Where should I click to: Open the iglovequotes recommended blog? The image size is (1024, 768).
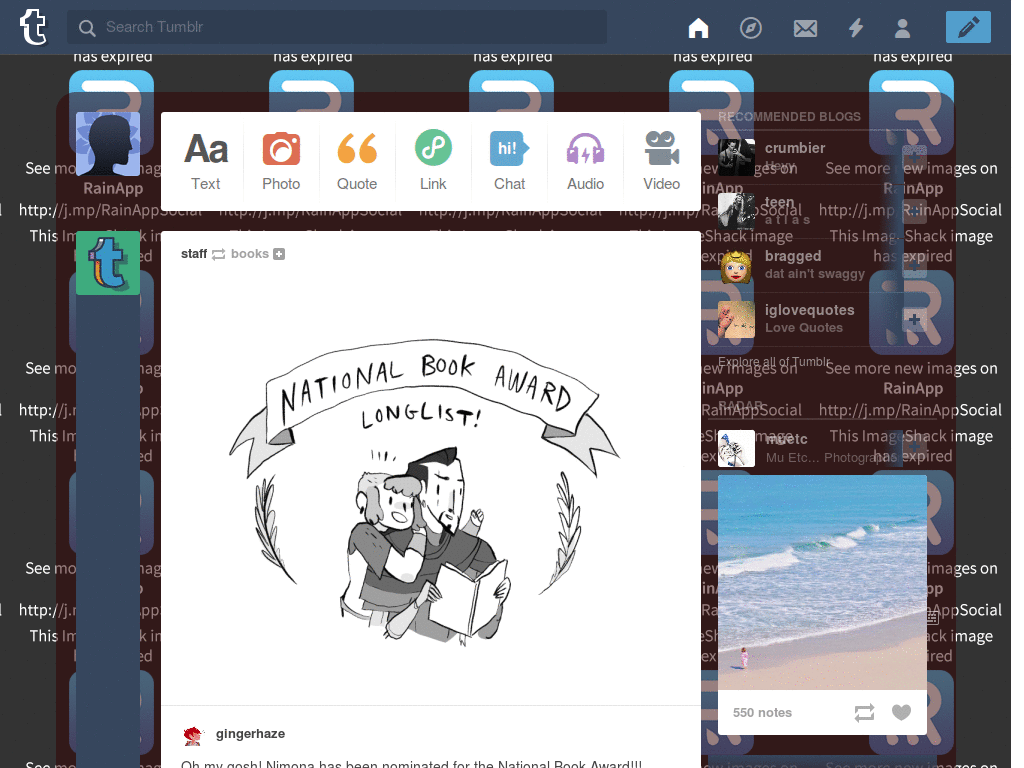coord(809,310)
